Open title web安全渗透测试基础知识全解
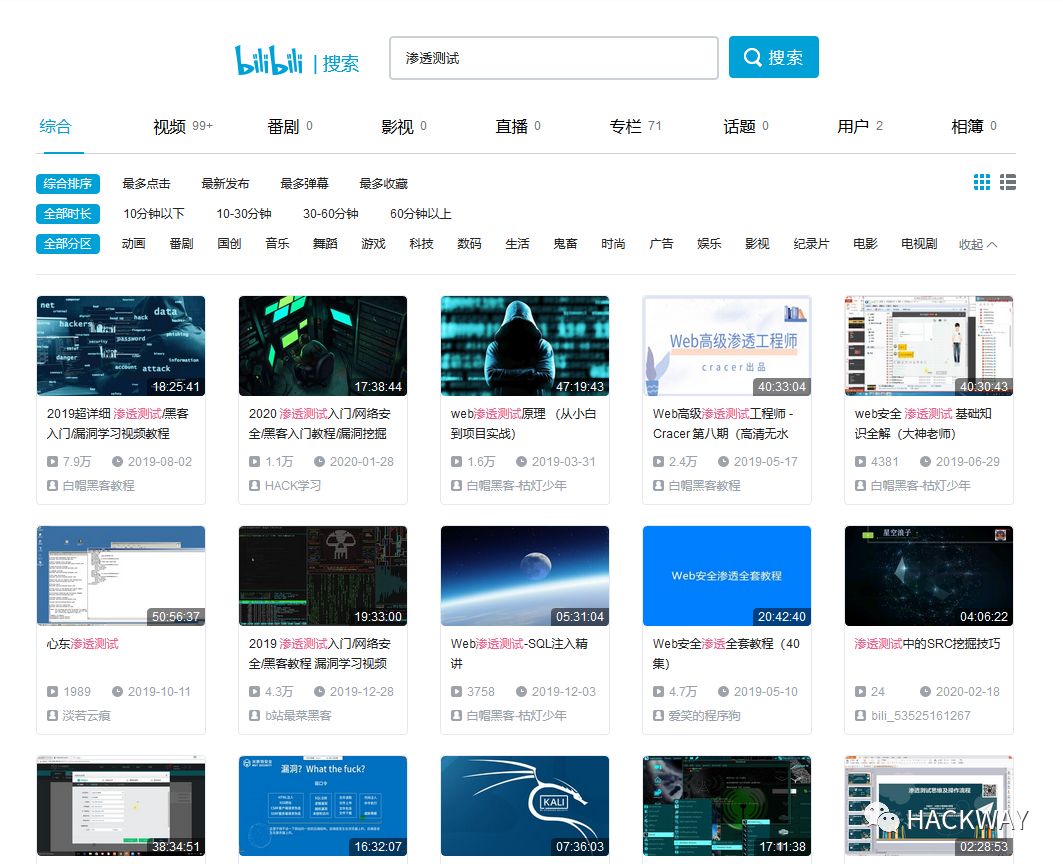Viewport: 1063px width, 864px height. pos(923,423)
